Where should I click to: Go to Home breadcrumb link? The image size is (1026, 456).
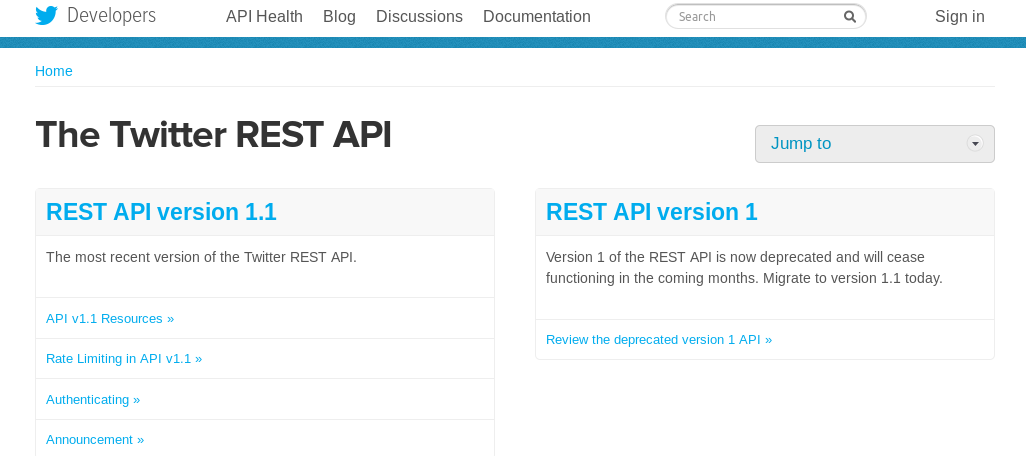[x=54, y=71]
